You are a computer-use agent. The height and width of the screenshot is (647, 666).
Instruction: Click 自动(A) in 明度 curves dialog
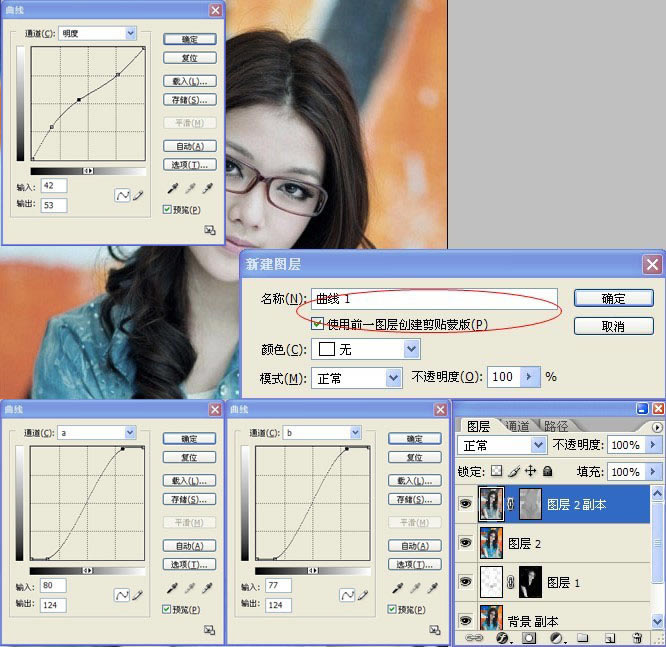click(190, 146)
